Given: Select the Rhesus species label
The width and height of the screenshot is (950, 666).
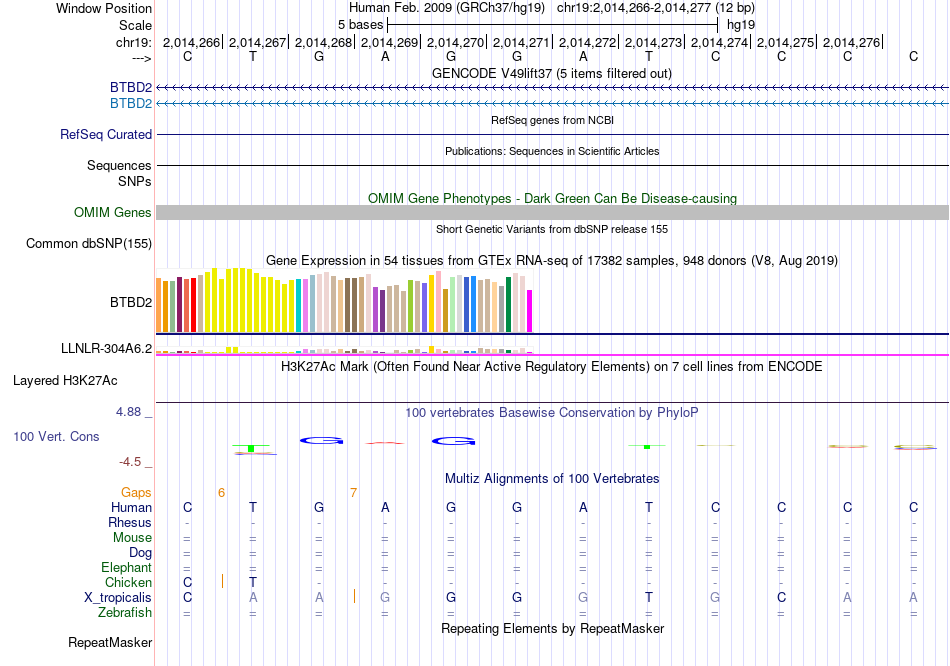Looking at the screenshot, I should (x=130, y=522).
